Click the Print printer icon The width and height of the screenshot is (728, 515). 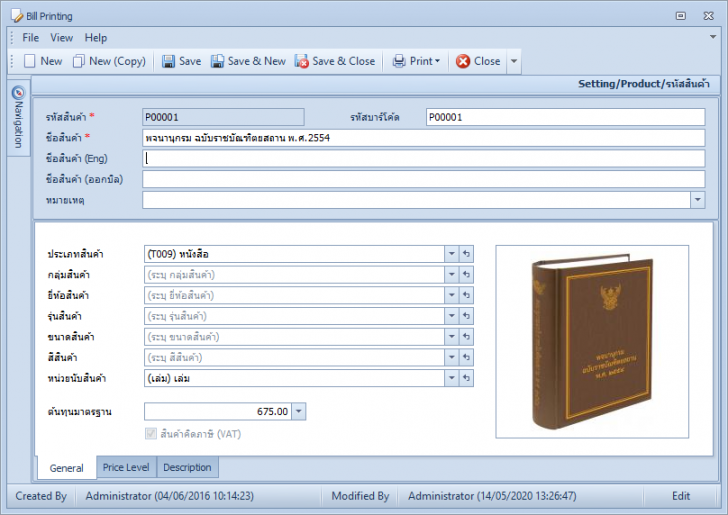399,61
